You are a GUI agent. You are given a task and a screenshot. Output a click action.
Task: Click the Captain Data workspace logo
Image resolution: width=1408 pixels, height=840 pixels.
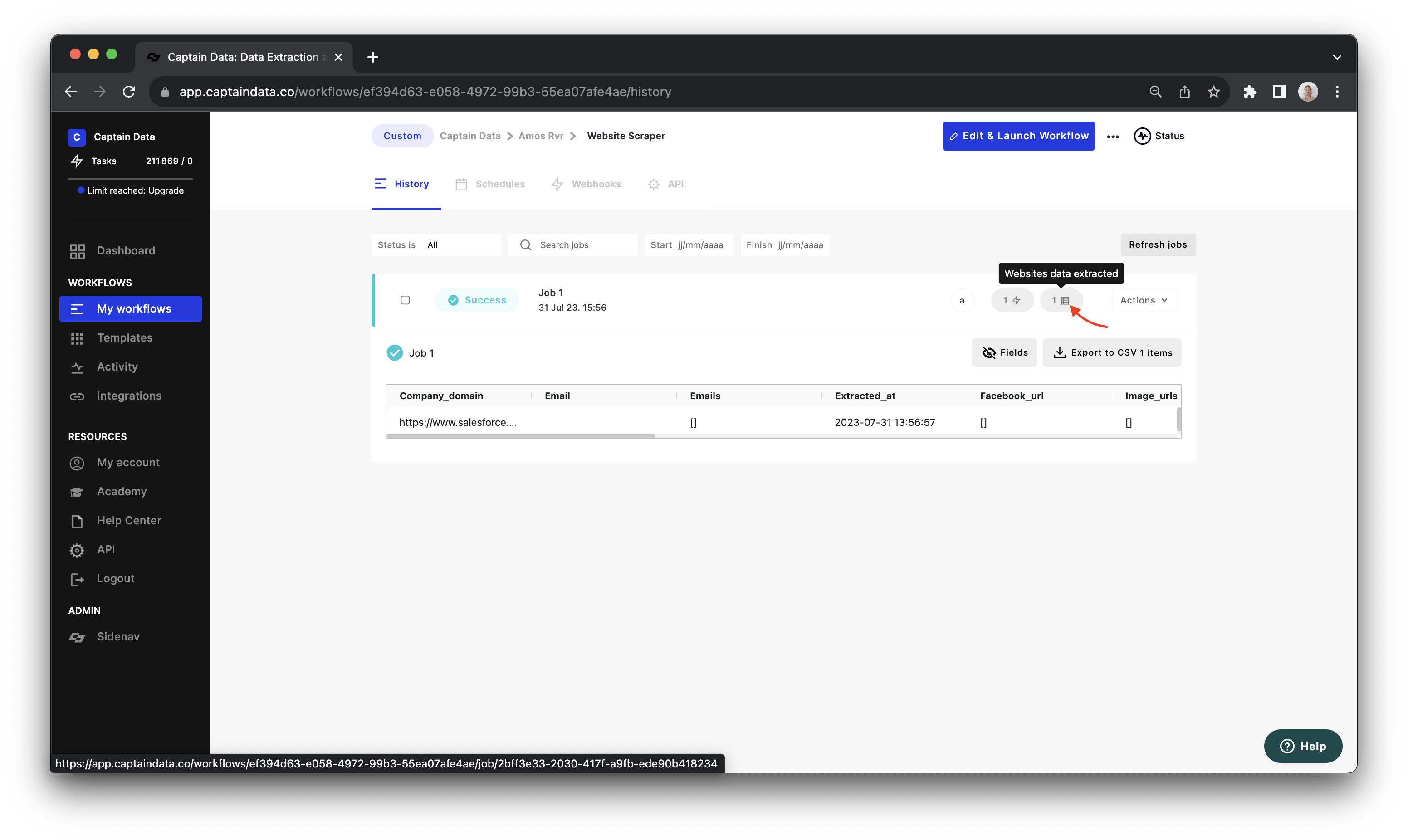point(76,137)
